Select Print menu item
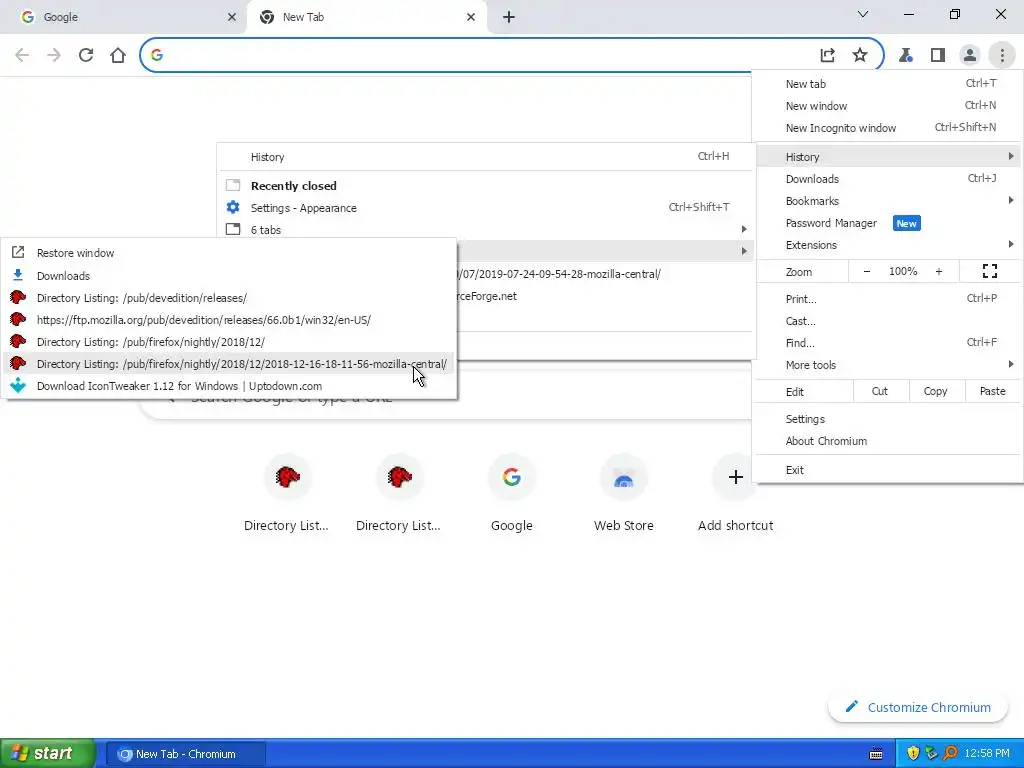Image resolution: width=1024 pixels, height=768 pixels. (x=888, y=299)
